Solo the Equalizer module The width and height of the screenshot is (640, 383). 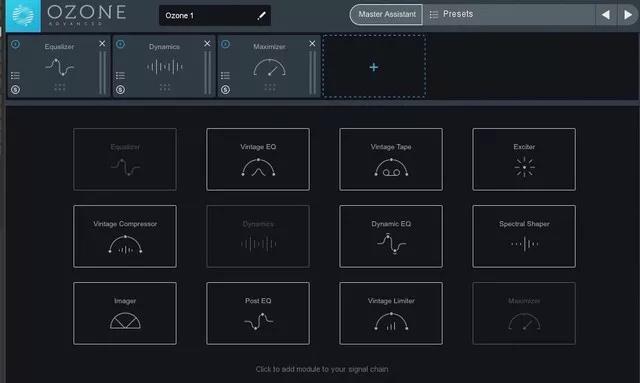point(16,89)
